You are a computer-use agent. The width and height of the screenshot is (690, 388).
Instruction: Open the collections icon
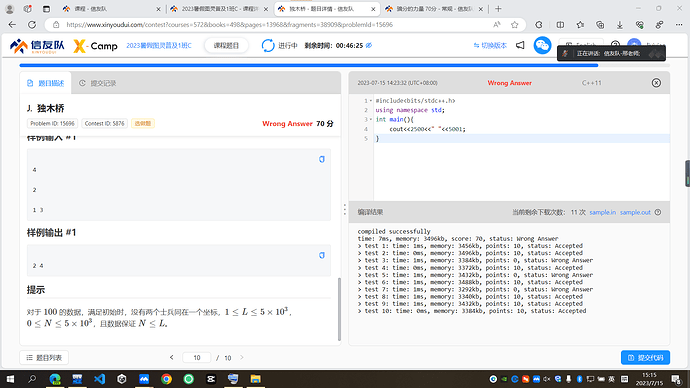pos(600,25)
